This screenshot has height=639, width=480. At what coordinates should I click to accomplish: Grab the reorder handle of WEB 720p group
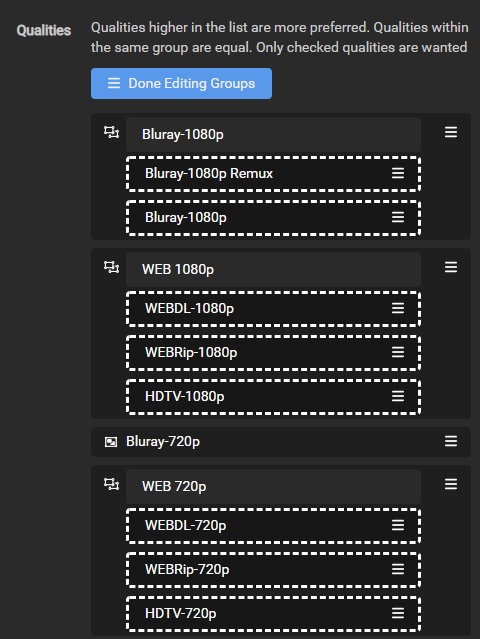click(451, 484)
